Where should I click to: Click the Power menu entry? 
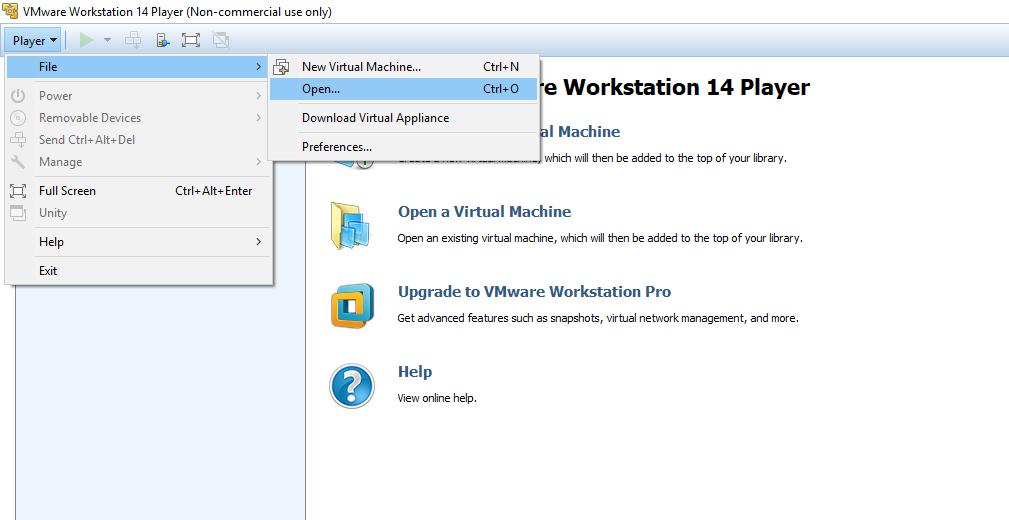(x=136, y=96)
